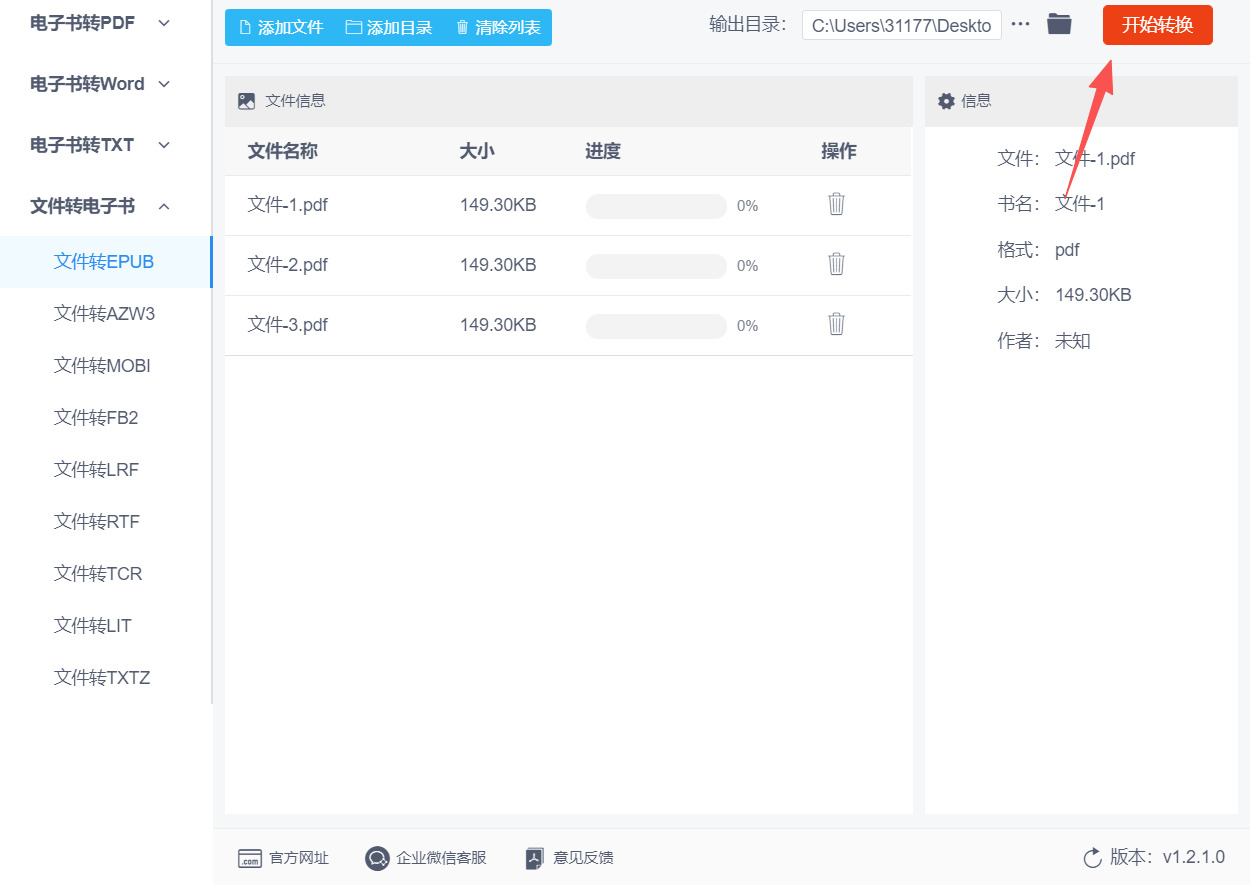Open the 企业微信客服 link
Viewport: 1250px width, 885px height.
click(x=441, y=858)
